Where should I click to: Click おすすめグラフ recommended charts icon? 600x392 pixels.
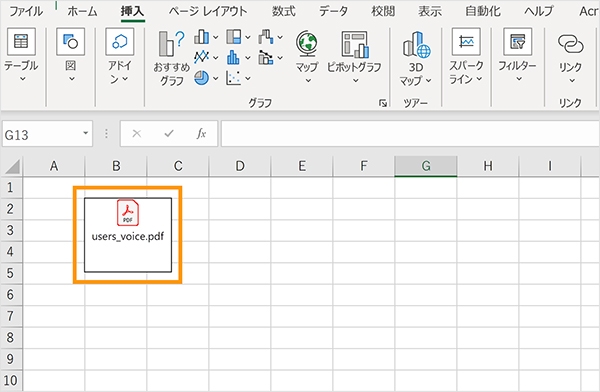coord(171,44)
